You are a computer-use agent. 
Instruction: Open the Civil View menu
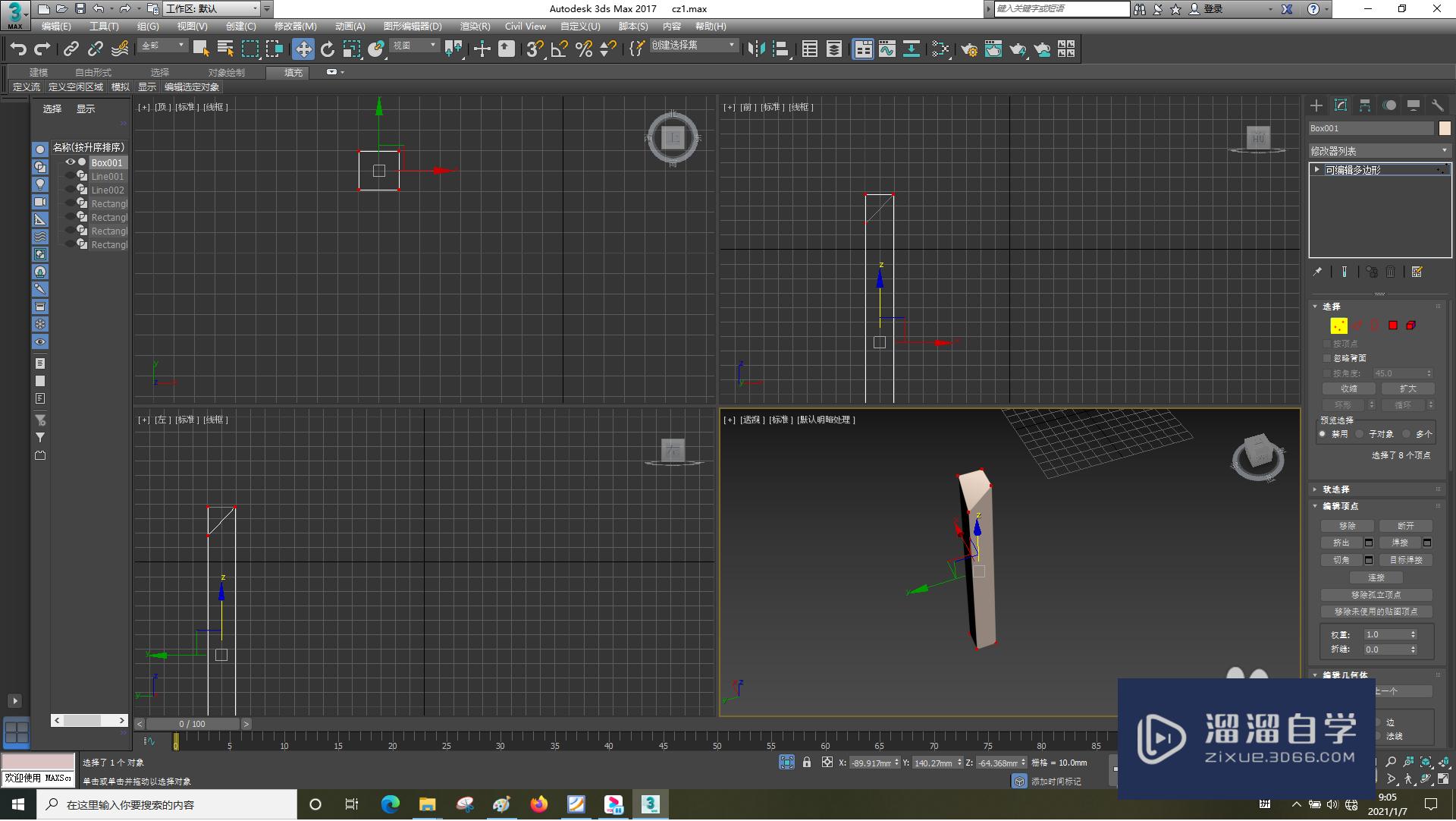(526, 27)
